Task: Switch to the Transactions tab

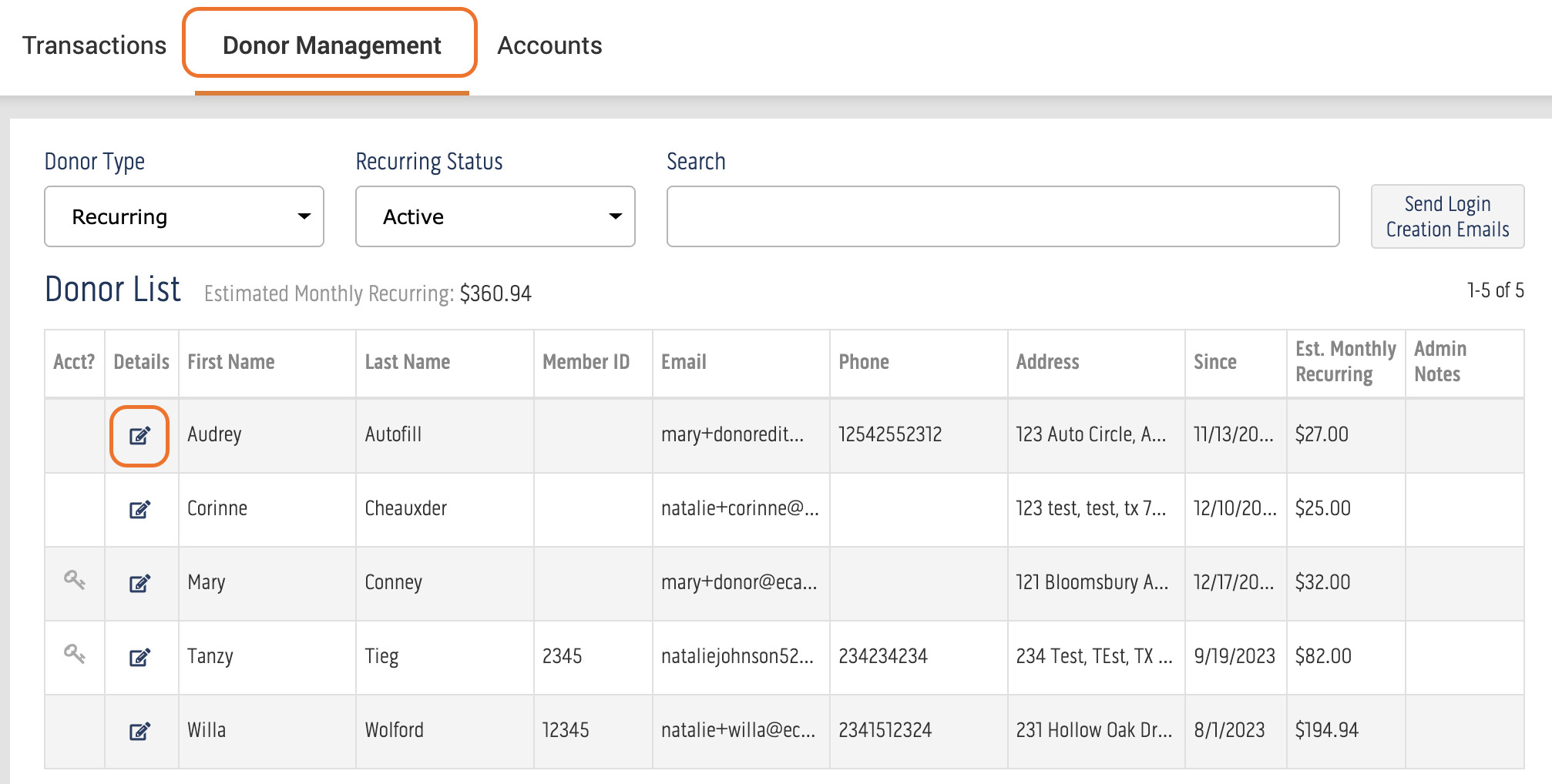Action: [x=94, y=45]
